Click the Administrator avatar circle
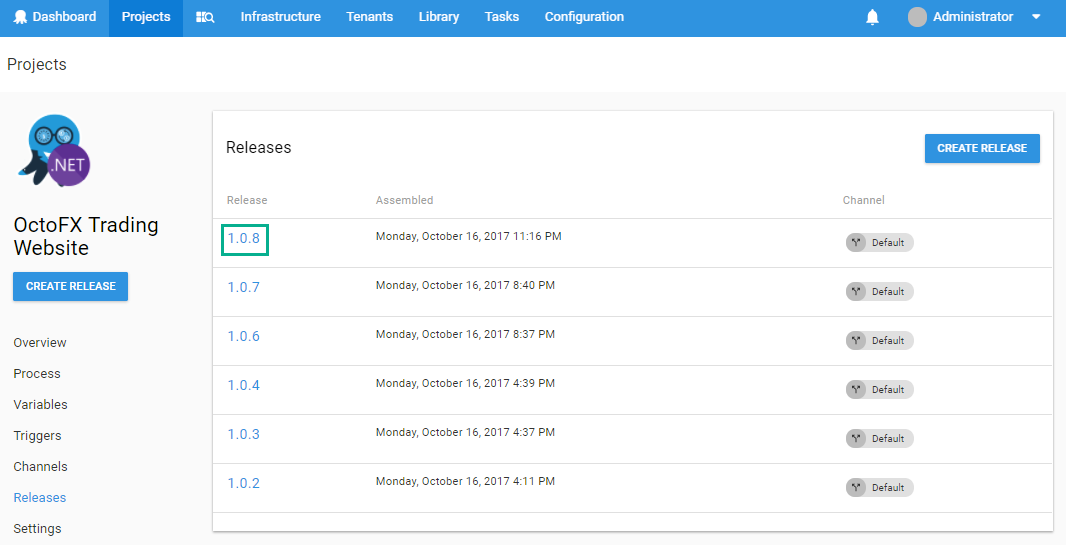The image size is (1066, 545). coord(917,17)
